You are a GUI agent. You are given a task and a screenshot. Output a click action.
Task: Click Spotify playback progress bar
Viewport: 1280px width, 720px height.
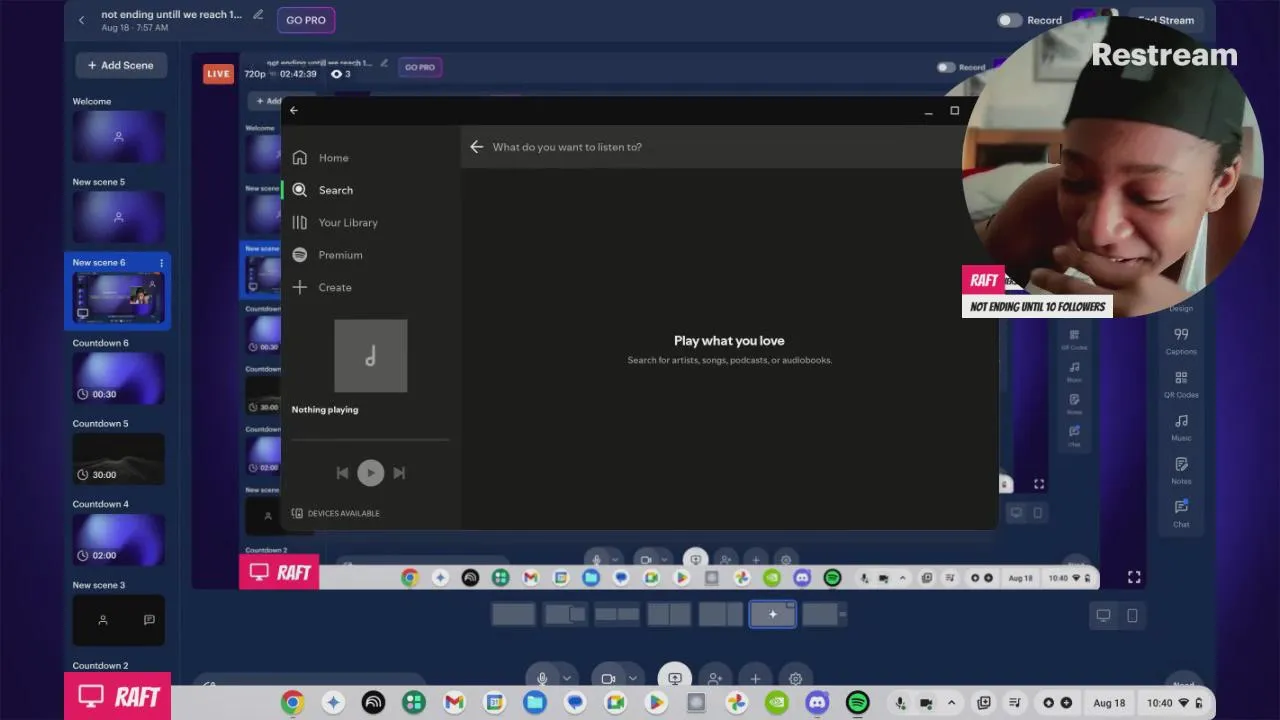point(370,439)
